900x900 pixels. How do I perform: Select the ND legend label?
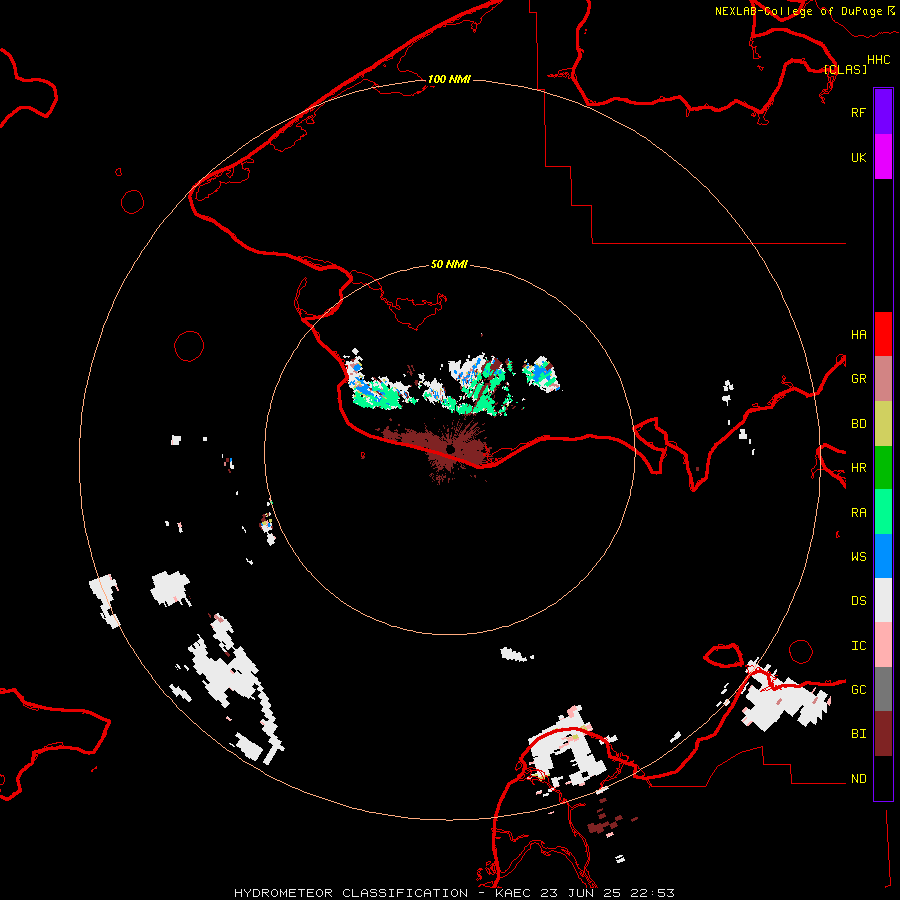858,778
